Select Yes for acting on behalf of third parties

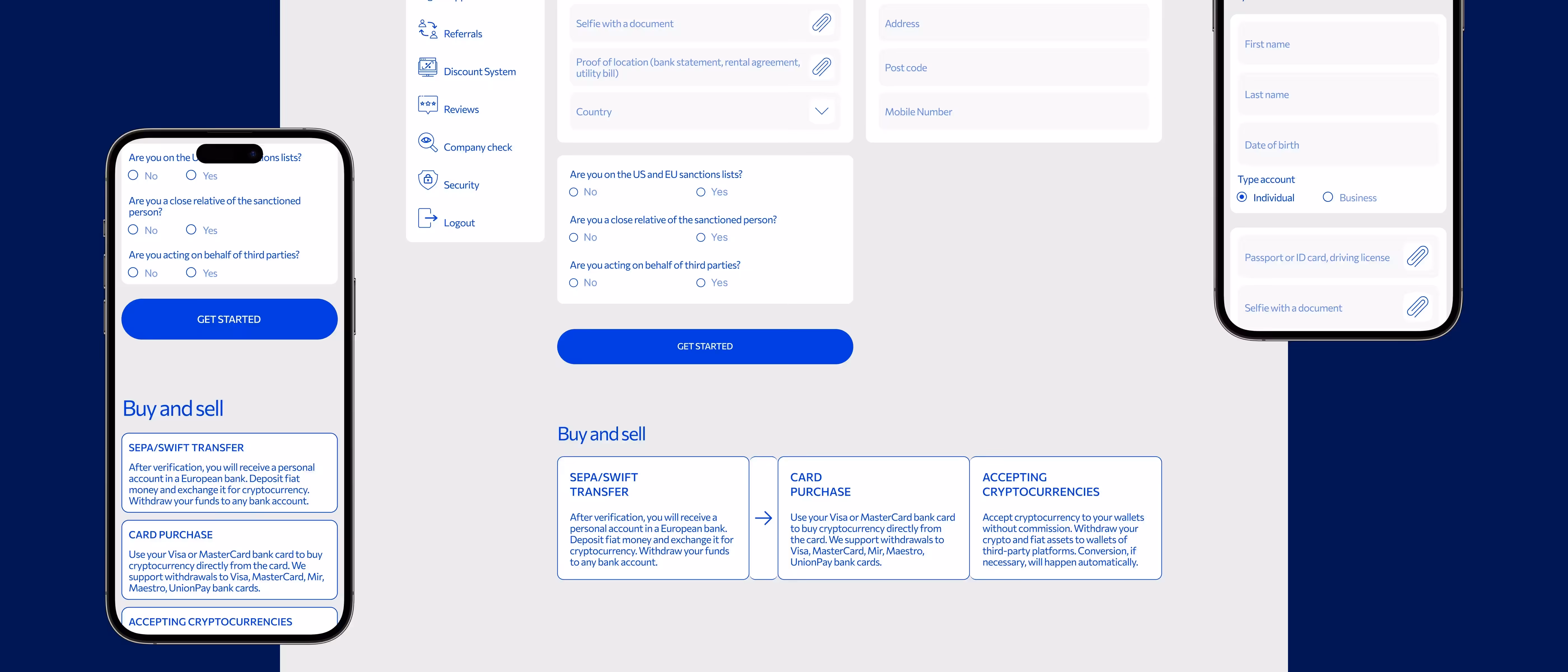701,283
